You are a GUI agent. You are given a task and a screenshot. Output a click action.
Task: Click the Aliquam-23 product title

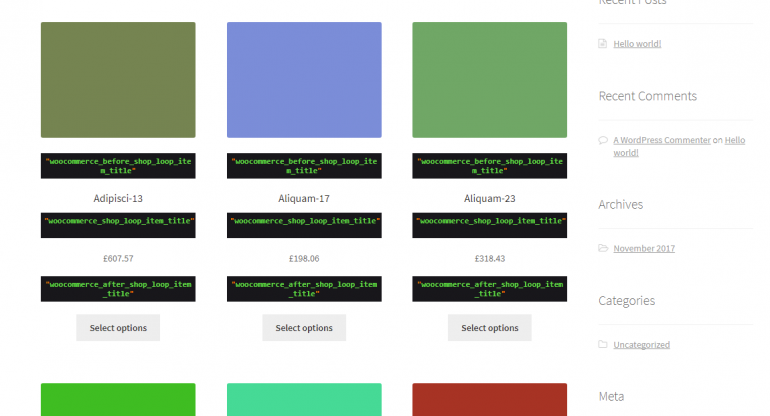click(x=489, y=198)
